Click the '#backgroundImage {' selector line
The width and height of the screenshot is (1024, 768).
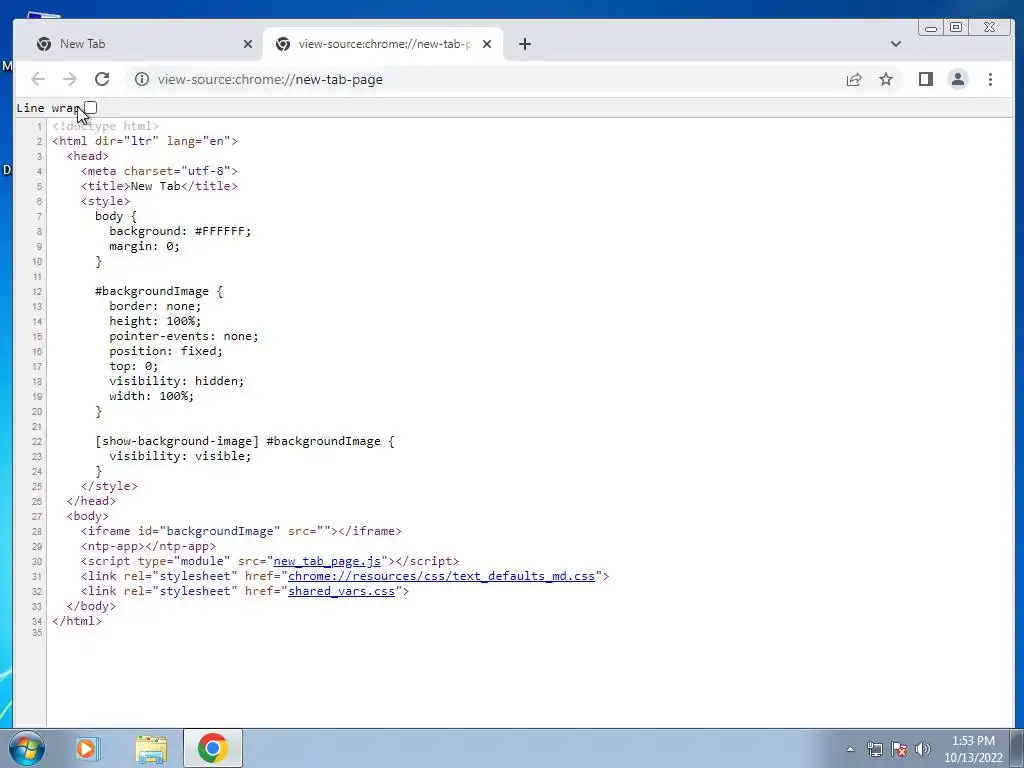click(159, 291)
